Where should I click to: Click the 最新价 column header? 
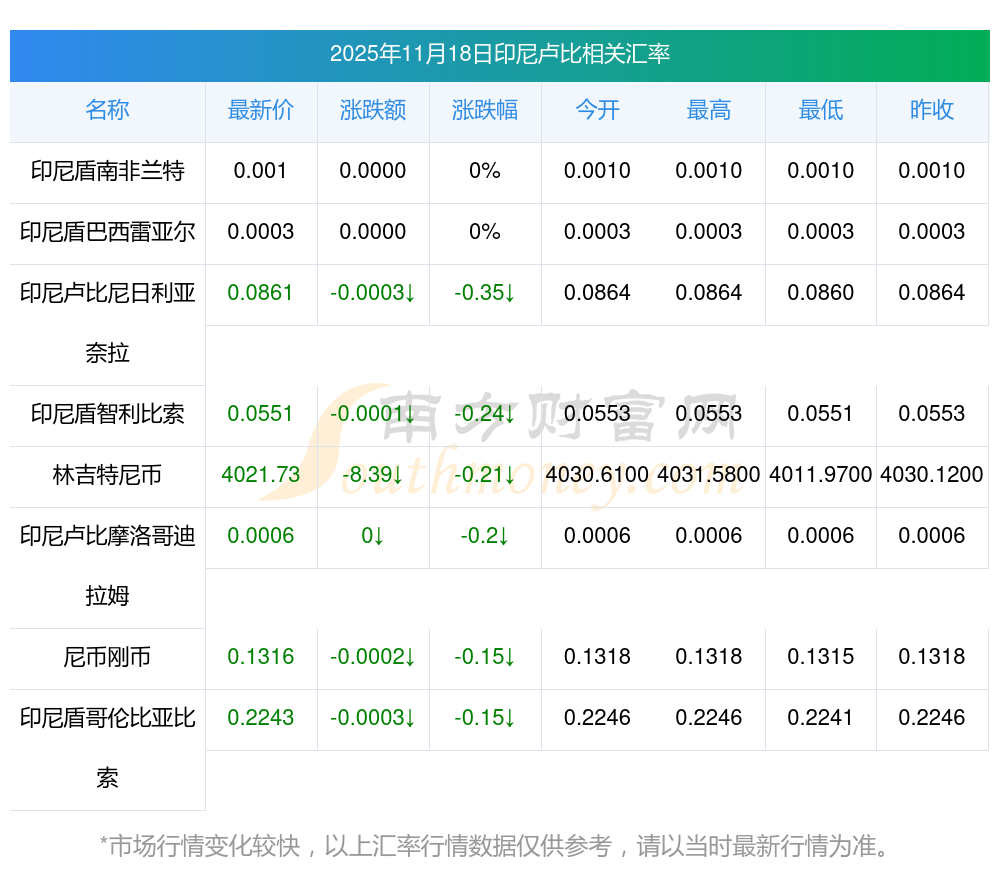pyautogui.click(x=260, y=110)
